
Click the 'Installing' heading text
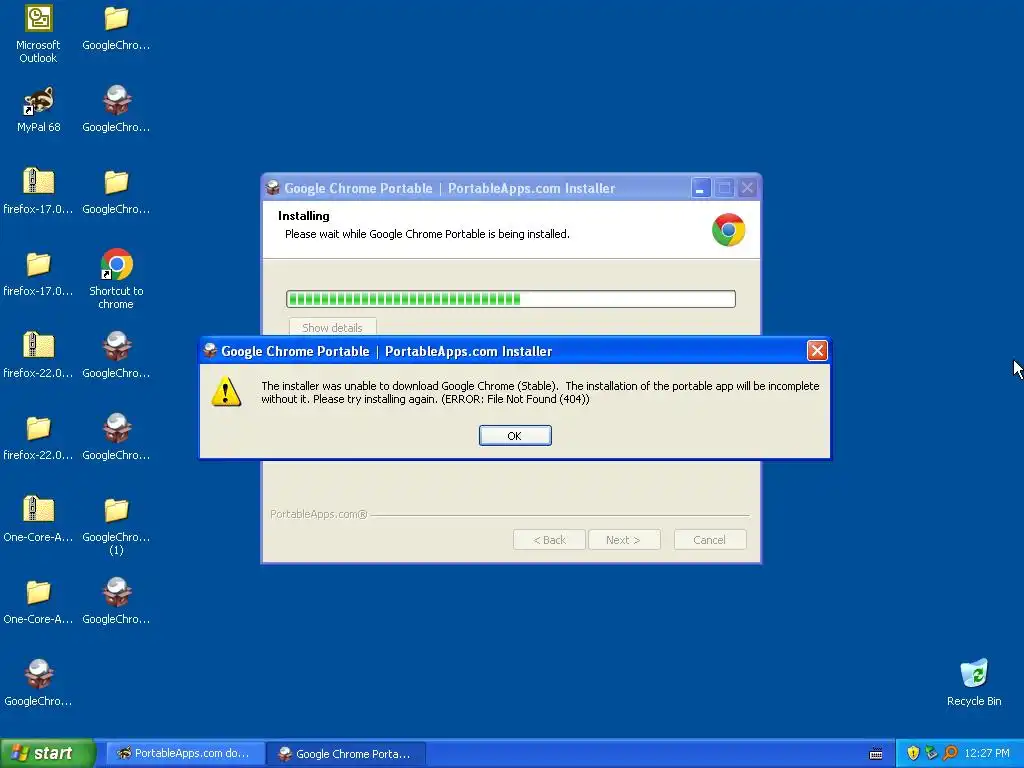pos(304,216)
